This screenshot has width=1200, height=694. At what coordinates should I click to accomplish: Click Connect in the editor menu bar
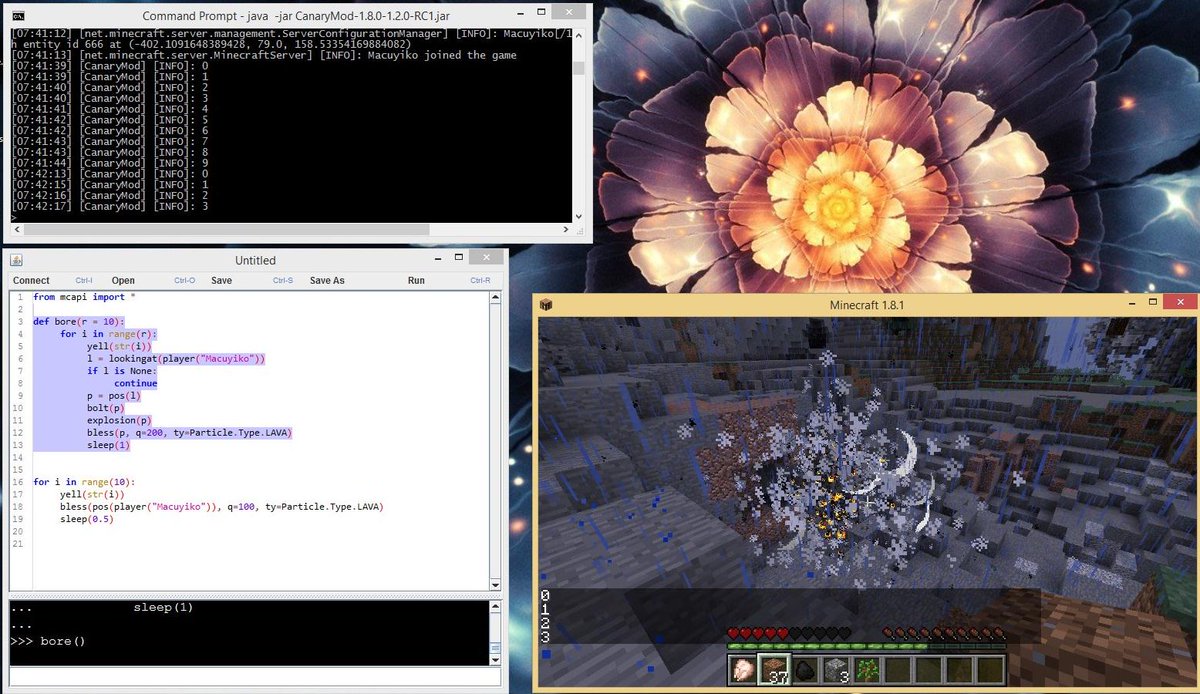tap(31, 281)
